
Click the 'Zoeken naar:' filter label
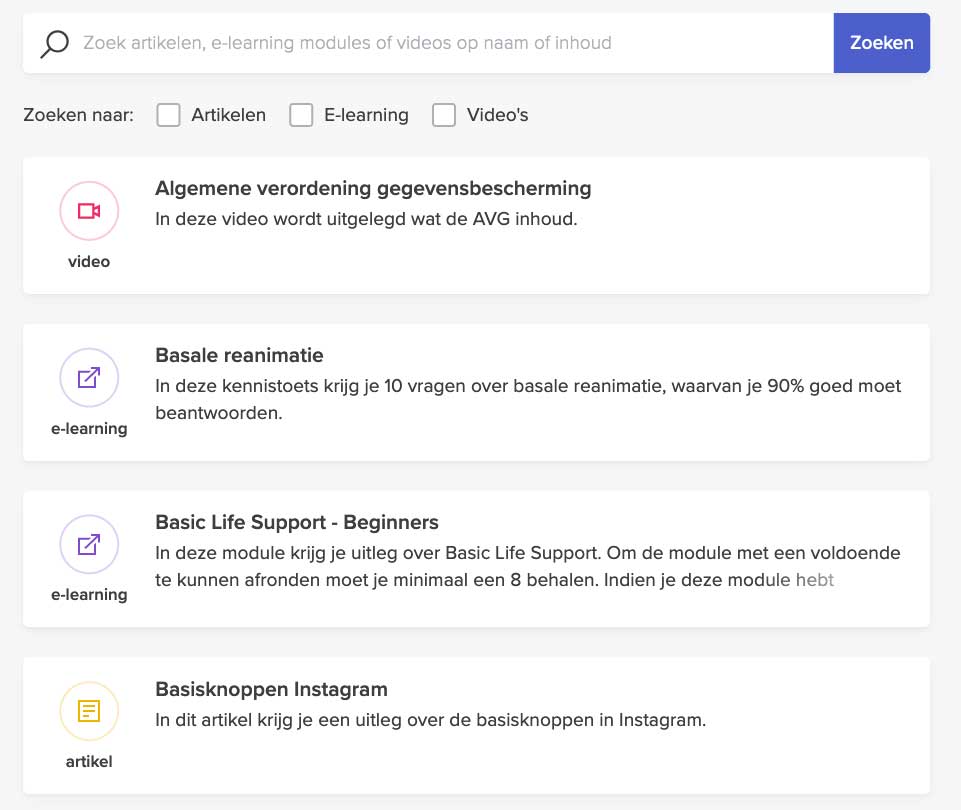[77, 115]
